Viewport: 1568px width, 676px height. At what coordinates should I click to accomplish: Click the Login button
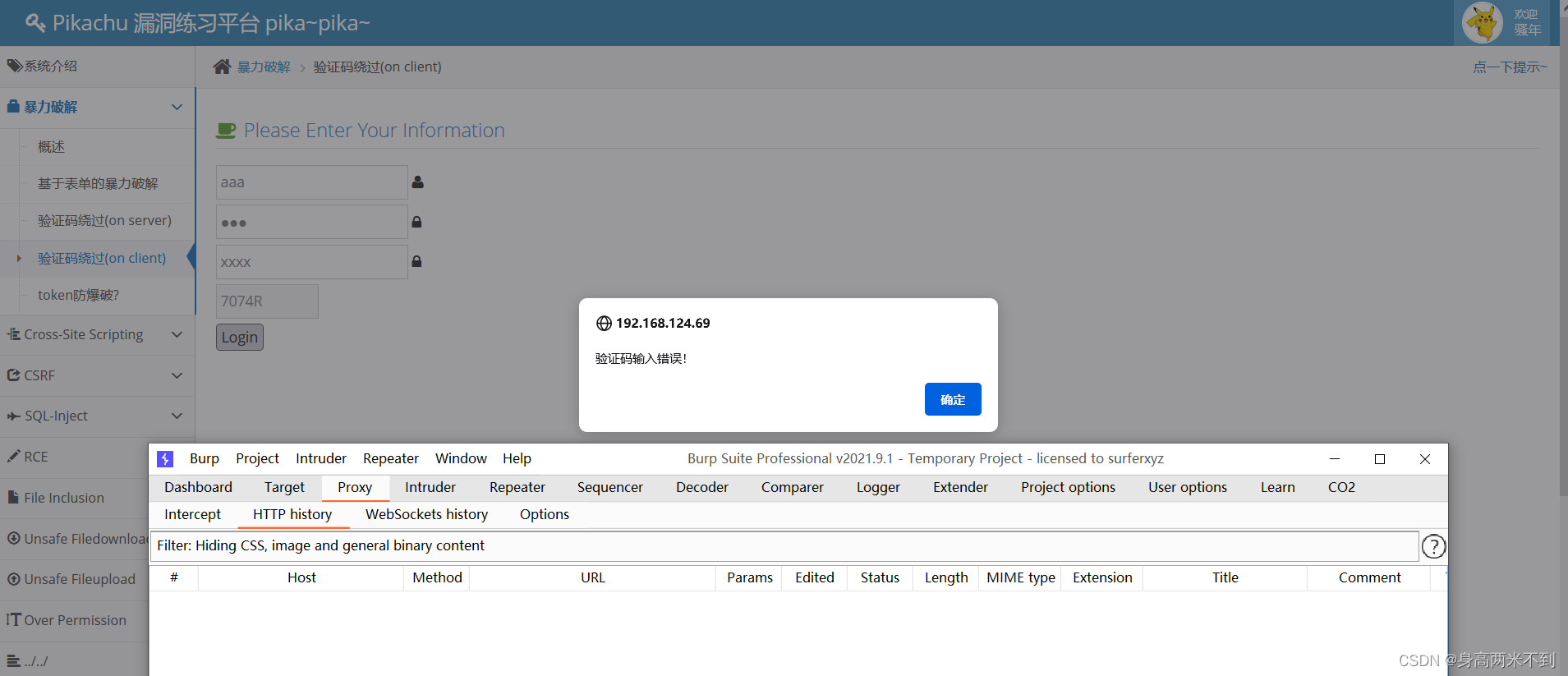click(240, 338)
